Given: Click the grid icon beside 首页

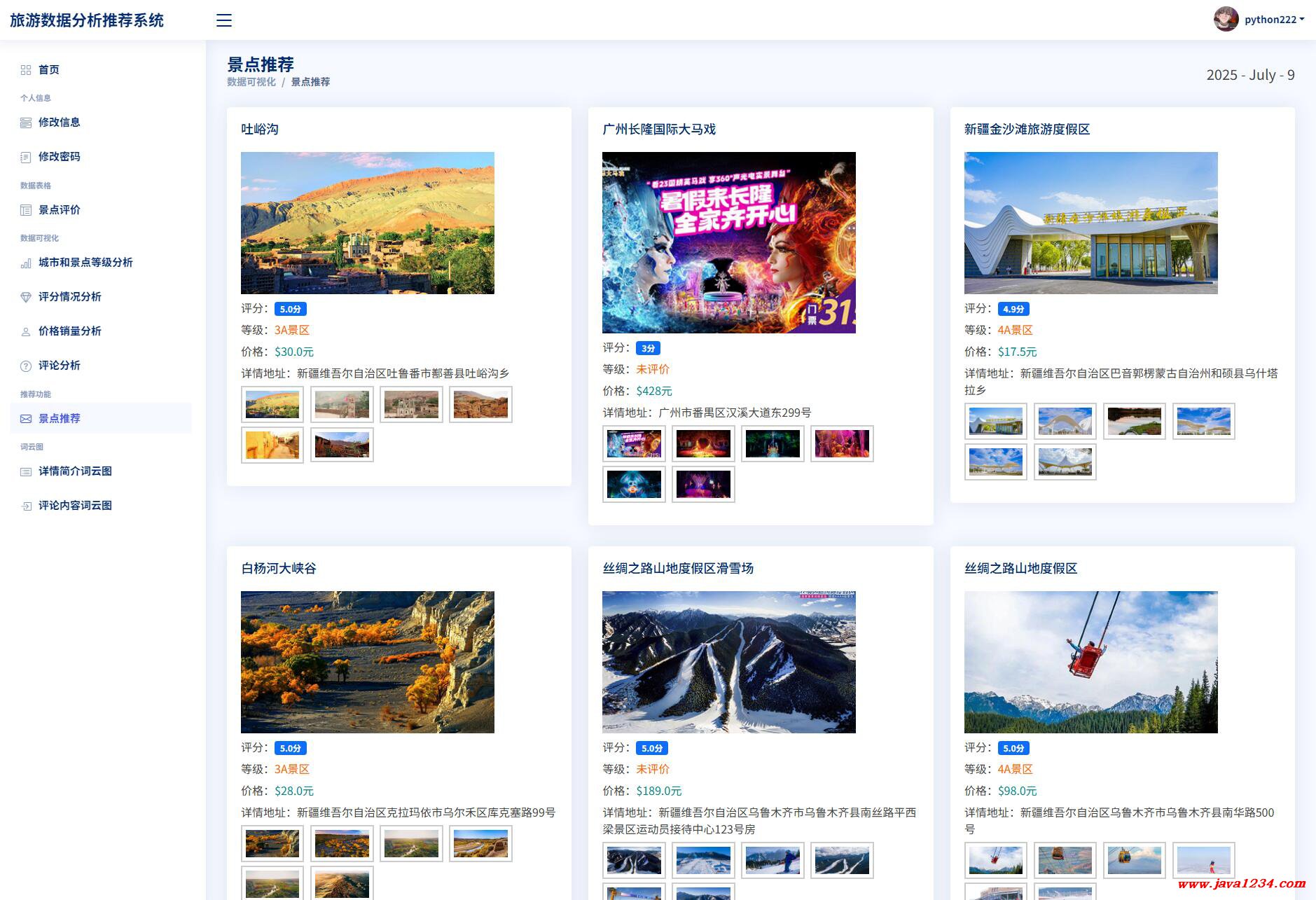Looking at the screenshot, I should pos(26,70).
